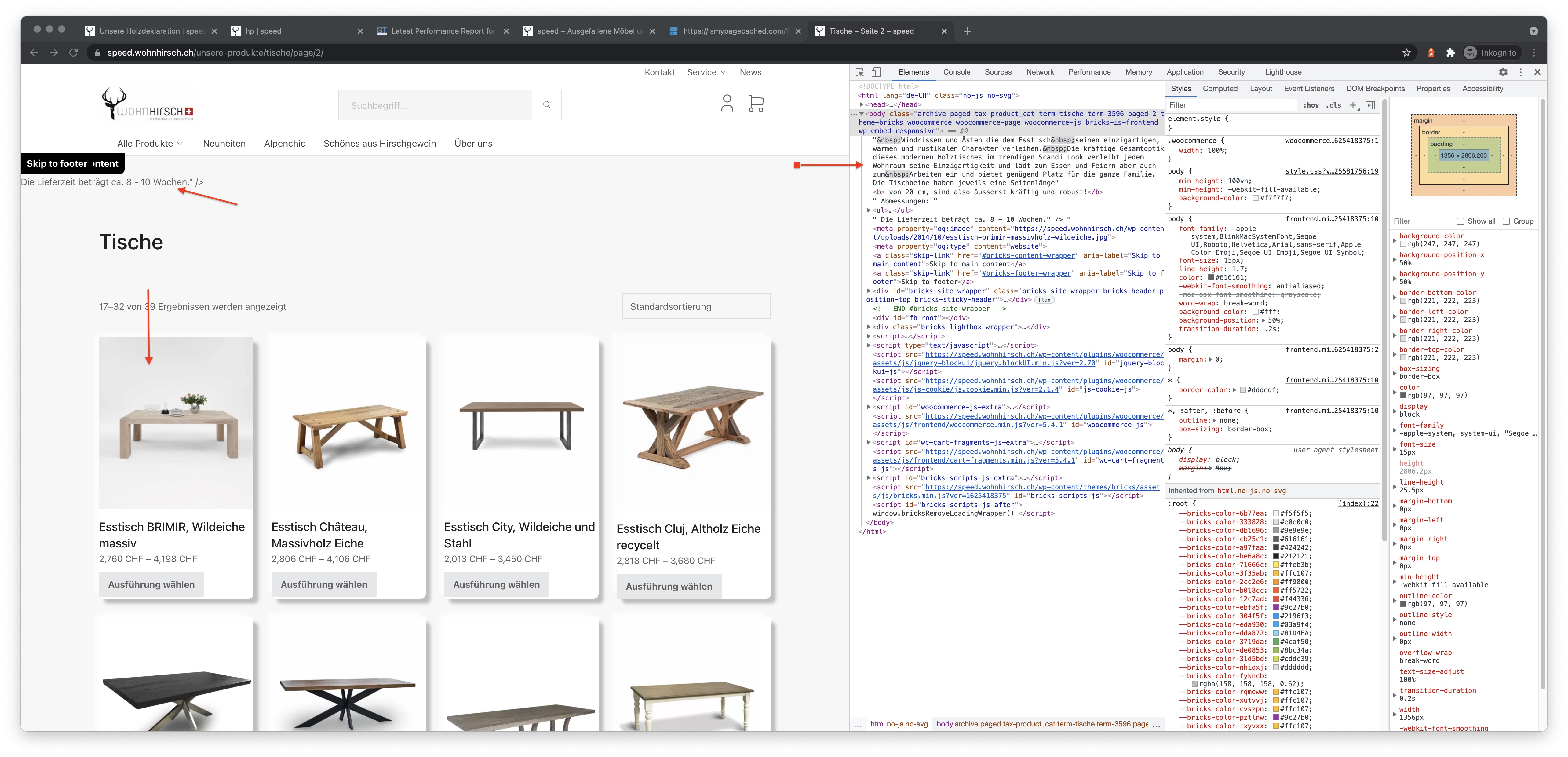Switch to the Console tab

[x=956, y=72]
